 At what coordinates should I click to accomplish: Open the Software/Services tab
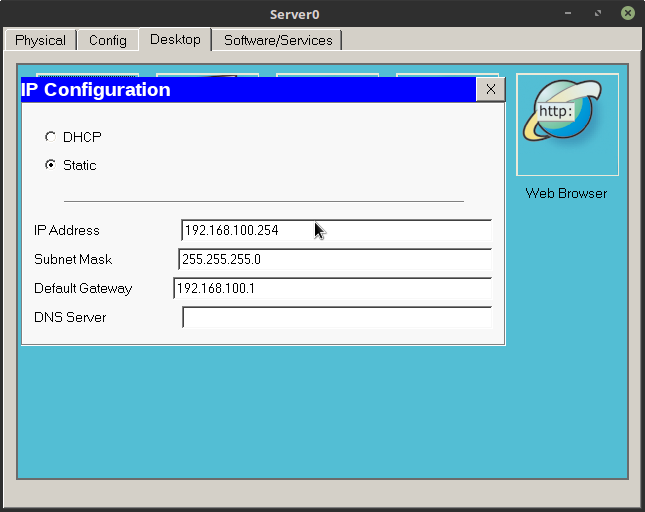[278, 40]
